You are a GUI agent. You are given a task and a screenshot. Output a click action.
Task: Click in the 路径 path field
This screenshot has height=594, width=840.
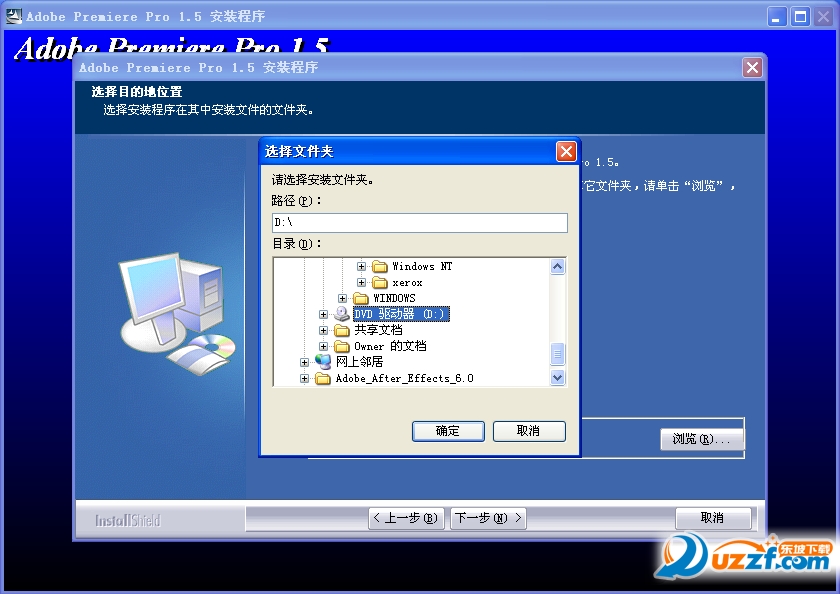[420, 223]
